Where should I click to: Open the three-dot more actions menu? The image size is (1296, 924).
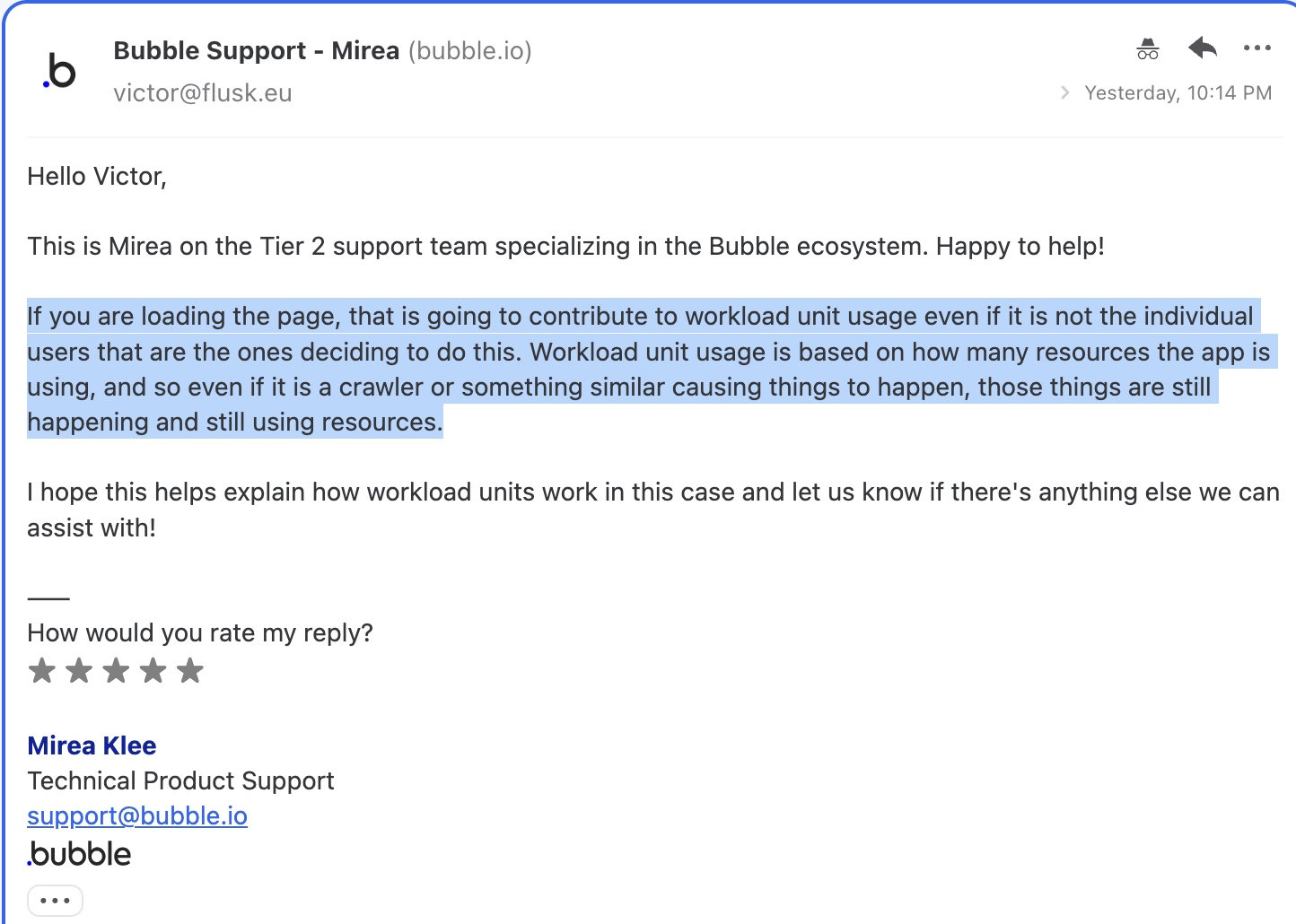[x=1257, y=48]
